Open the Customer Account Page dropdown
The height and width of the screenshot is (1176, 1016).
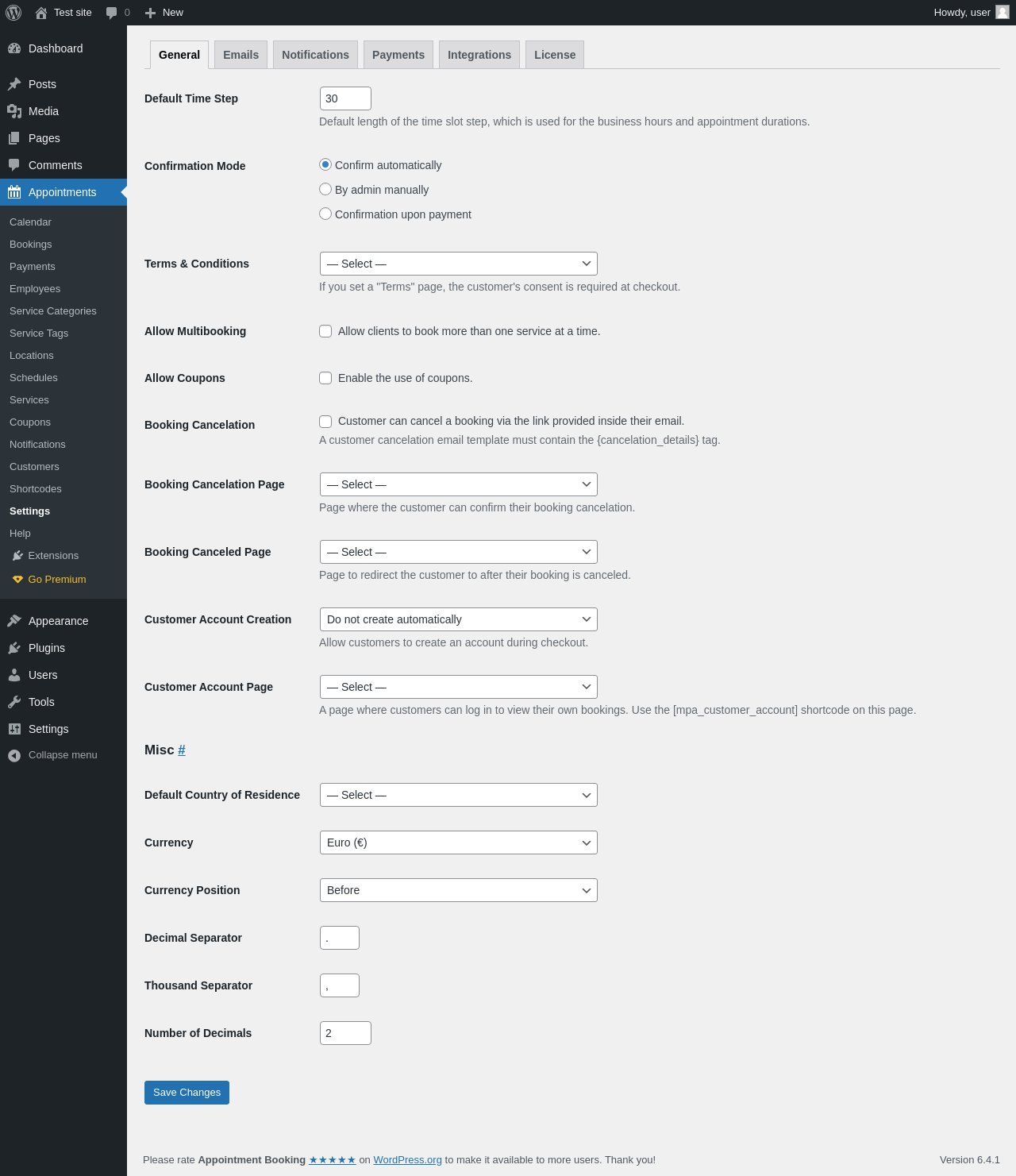[x=459, y=687]
